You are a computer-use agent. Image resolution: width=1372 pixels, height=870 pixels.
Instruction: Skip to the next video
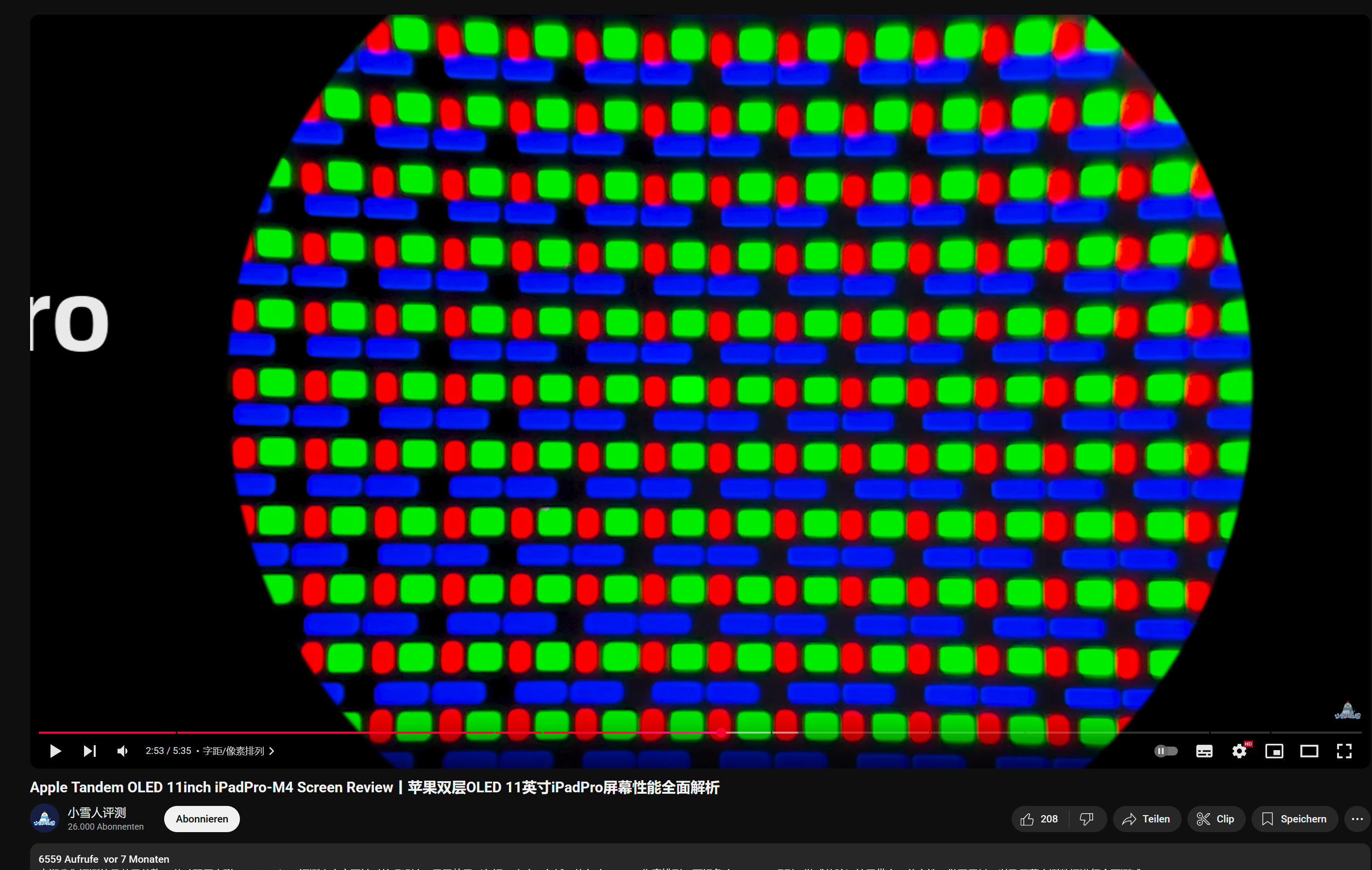[89, 751]
